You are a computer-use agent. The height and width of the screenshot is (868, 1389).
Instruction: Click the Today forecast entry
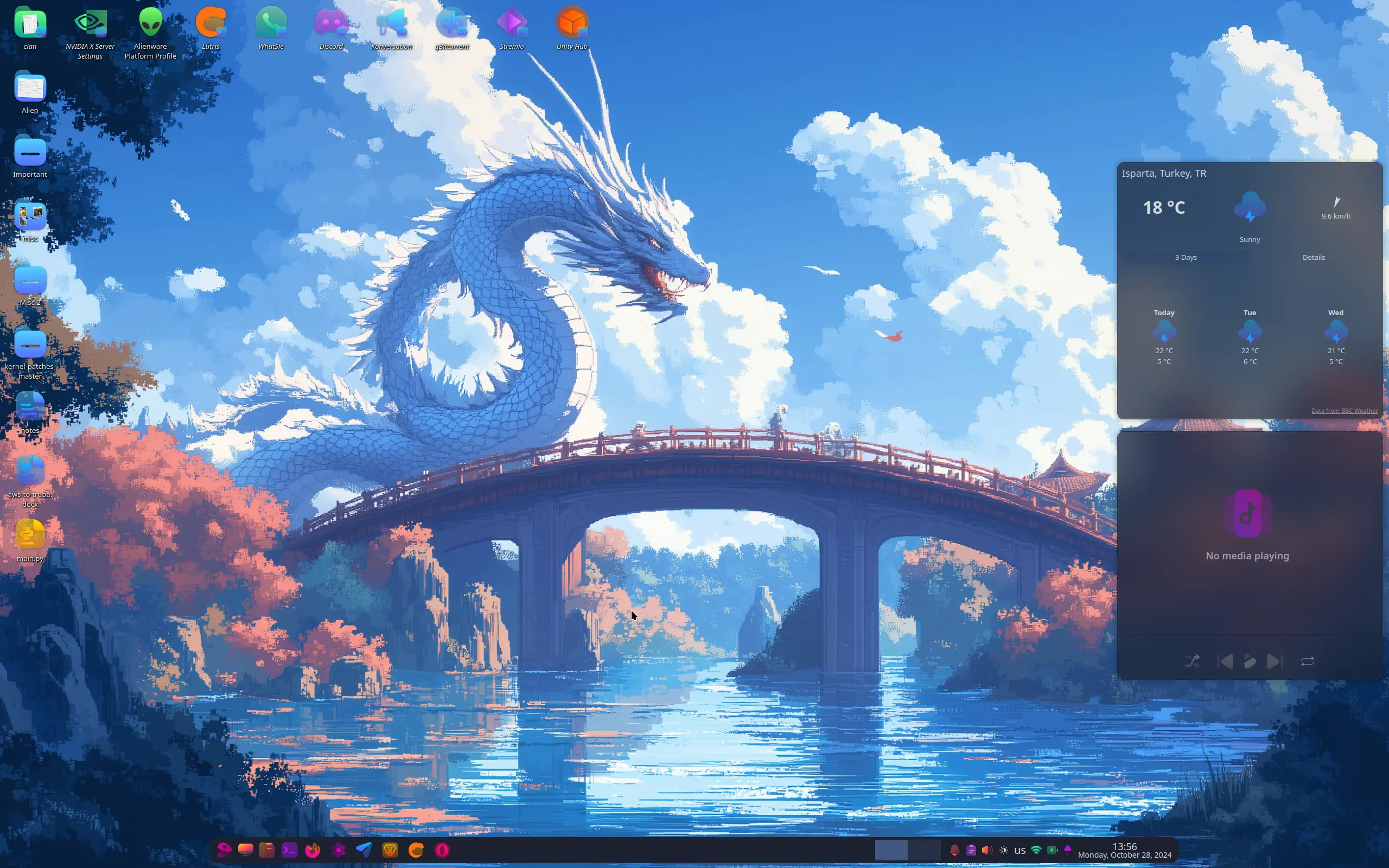click(x=1164, y=337)
